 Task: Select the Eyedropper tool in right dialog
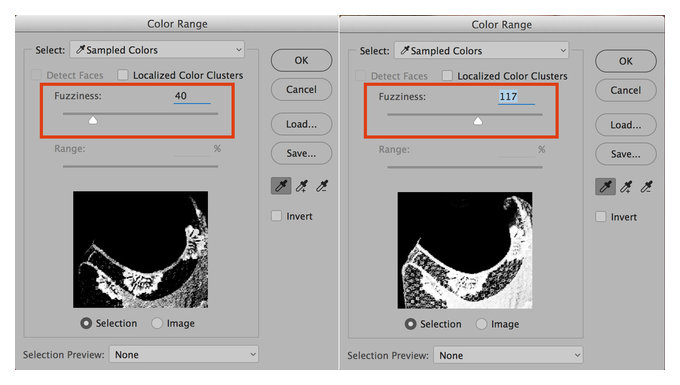click(605, 187)
